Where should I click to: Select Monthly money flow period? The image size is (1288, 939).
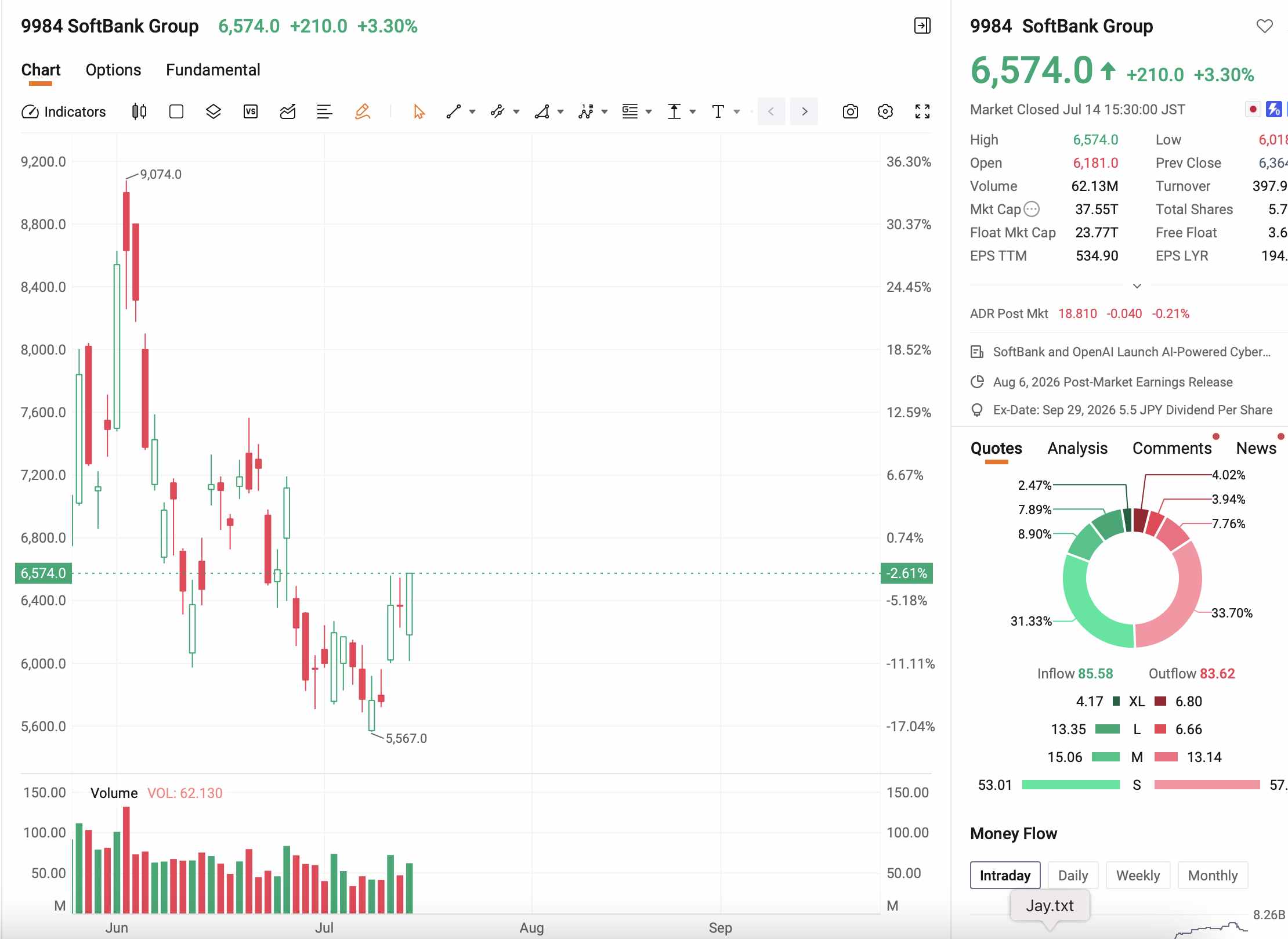coord(1213,875)
